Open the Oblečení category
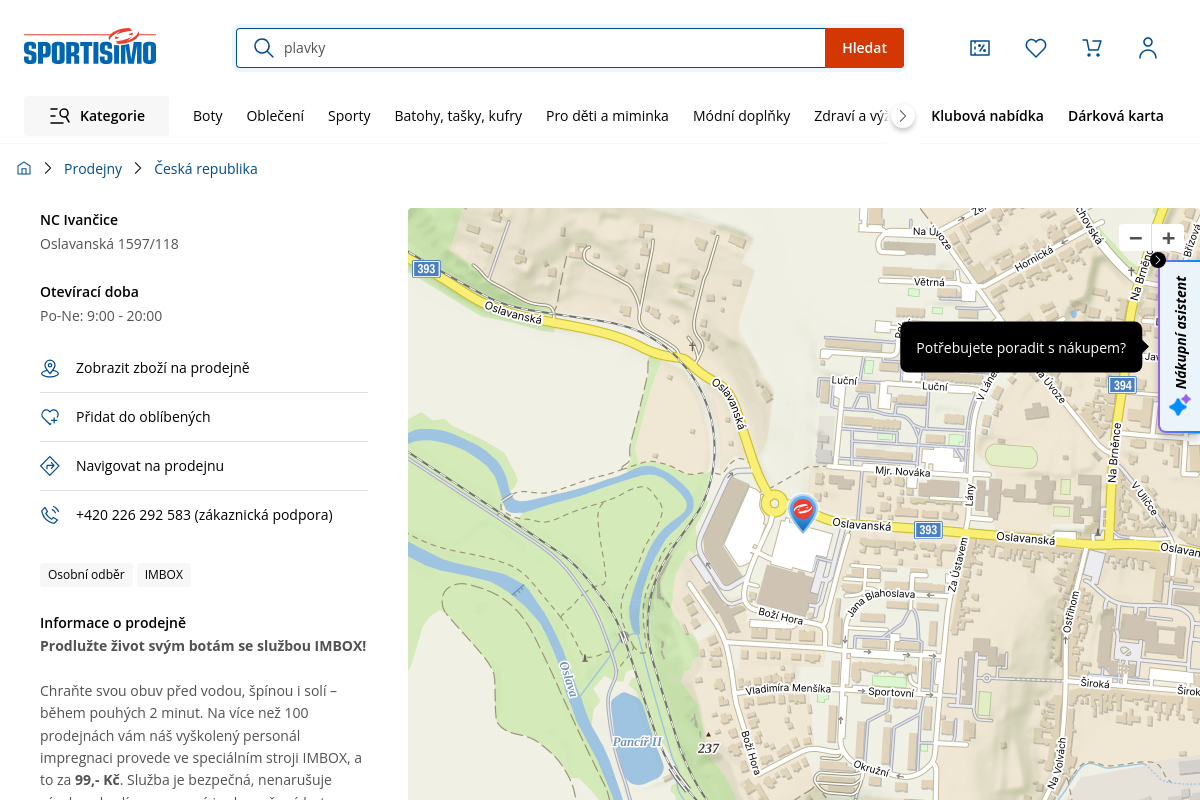This screenshot has width=1200, height=800. click(x=275, y=116)
